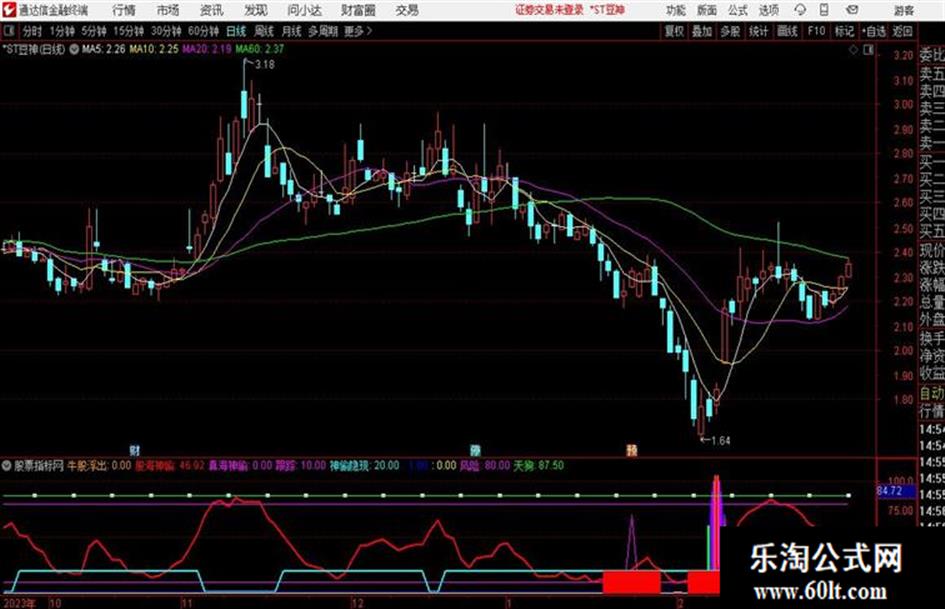
Task: Switch to the 月线 monthly tab
Action: (292, 31)
